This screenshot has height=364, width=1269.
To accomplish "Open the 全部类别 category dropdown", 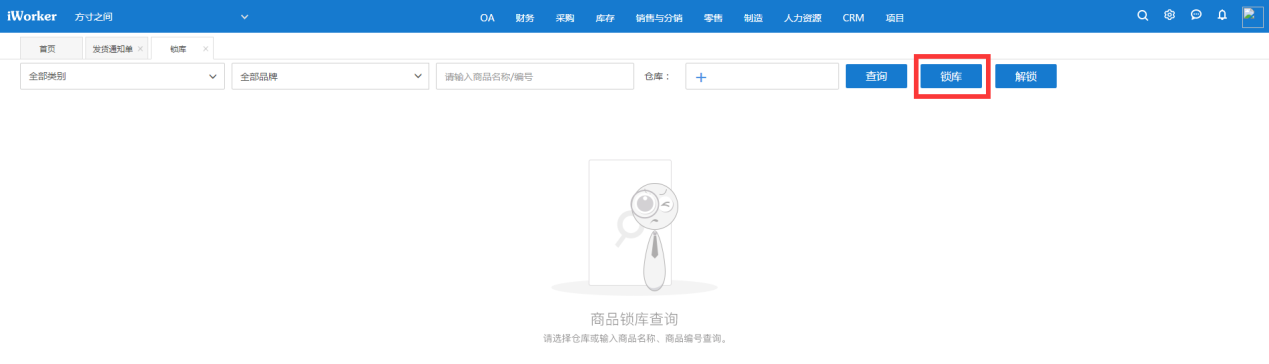I will 122,76.
